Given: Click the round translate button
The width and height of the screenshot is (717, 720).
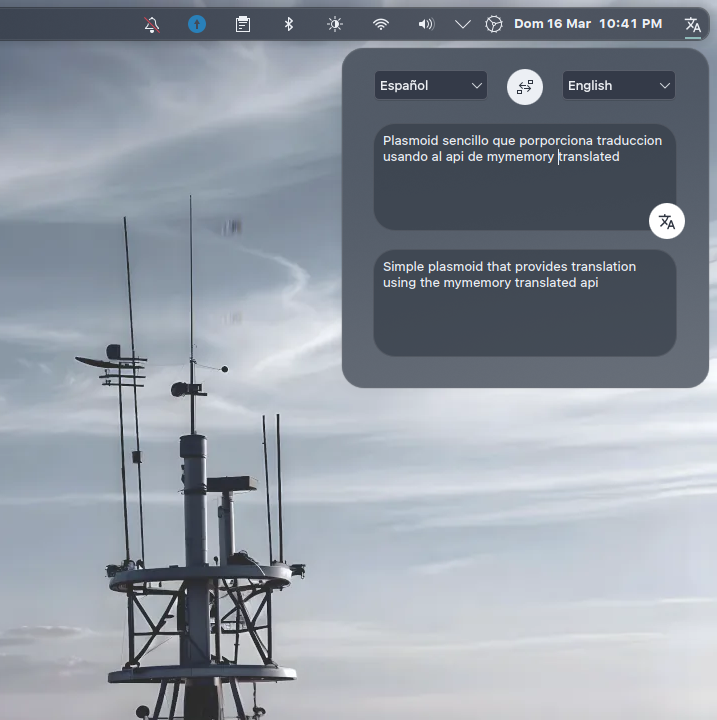Looking at the screenshot, I should click(666, 221).
